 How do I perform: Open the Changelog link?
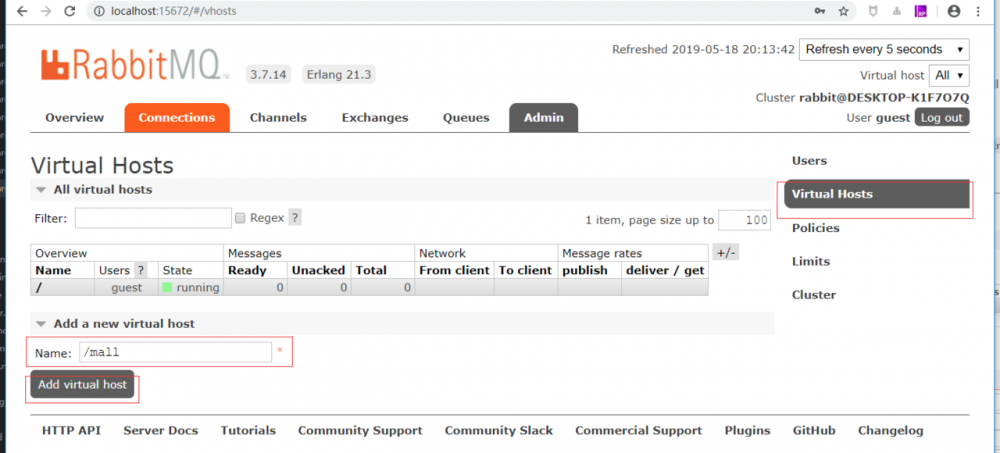[890, 431]
